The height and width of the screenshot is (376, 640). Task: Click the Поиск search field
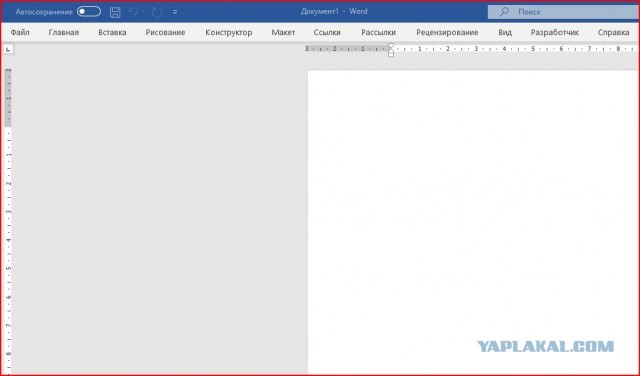click(563, 12)
